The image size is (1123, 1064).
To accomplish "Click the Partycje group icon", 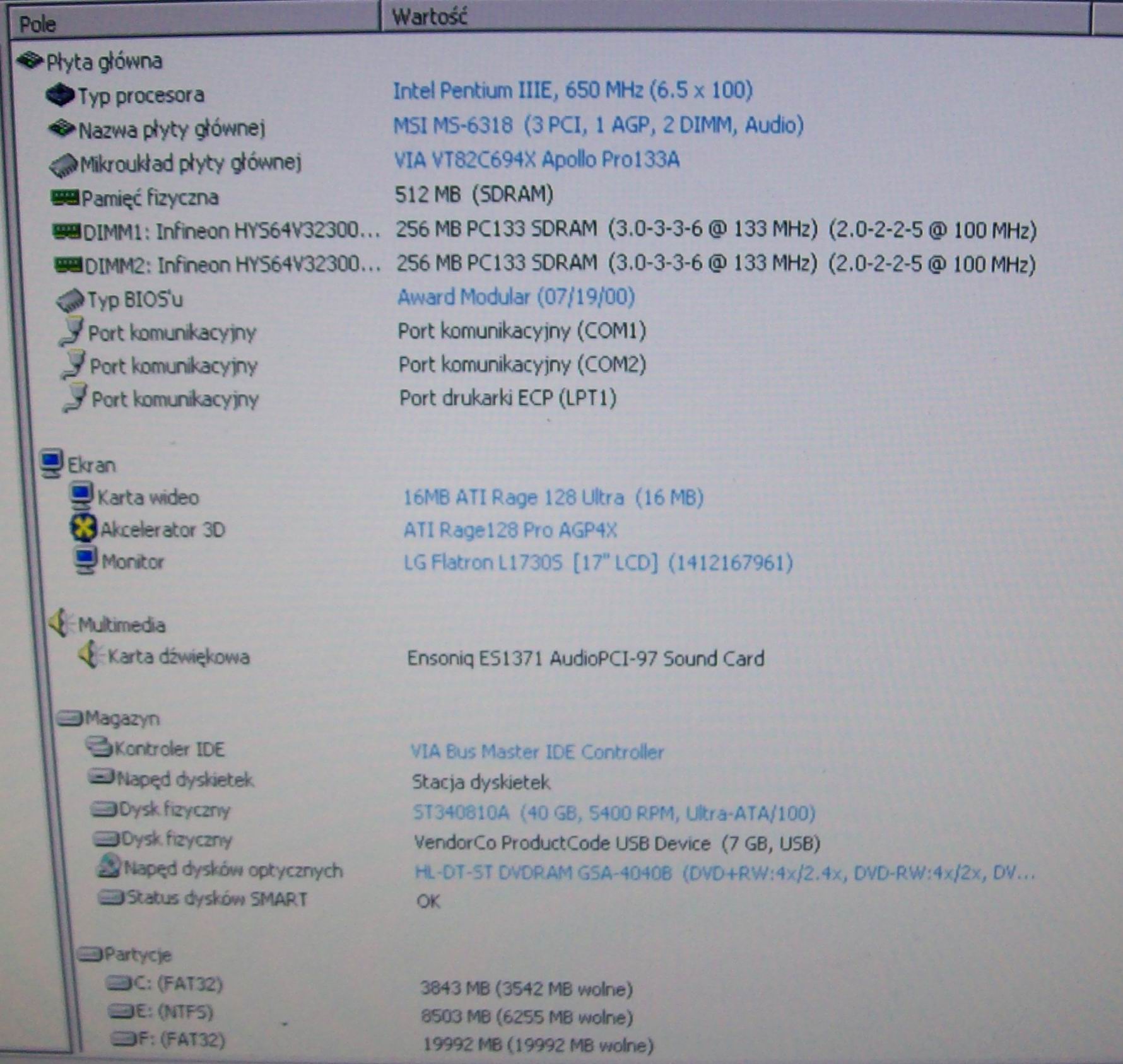I will click(90, 954).
